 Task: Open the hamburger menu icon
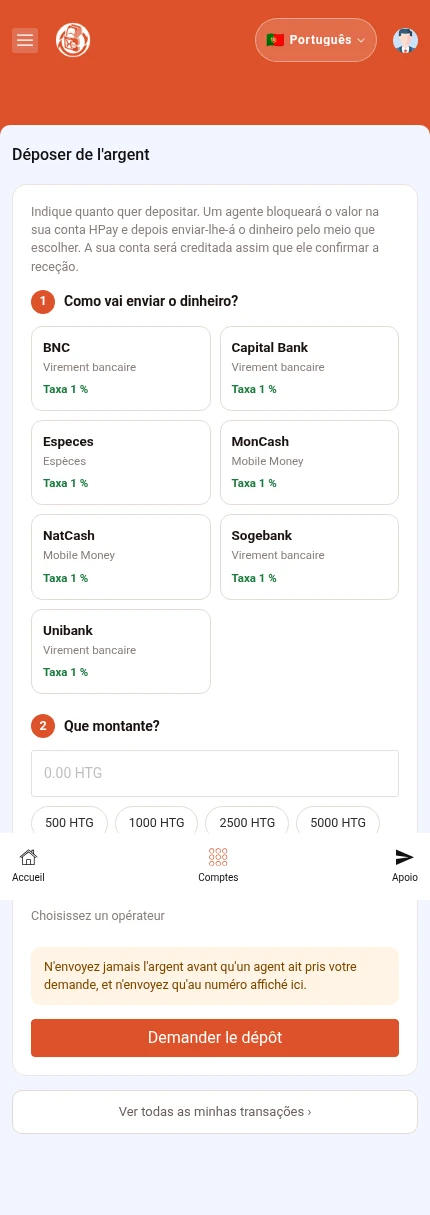pyautogui.click(x=25, y=40)
